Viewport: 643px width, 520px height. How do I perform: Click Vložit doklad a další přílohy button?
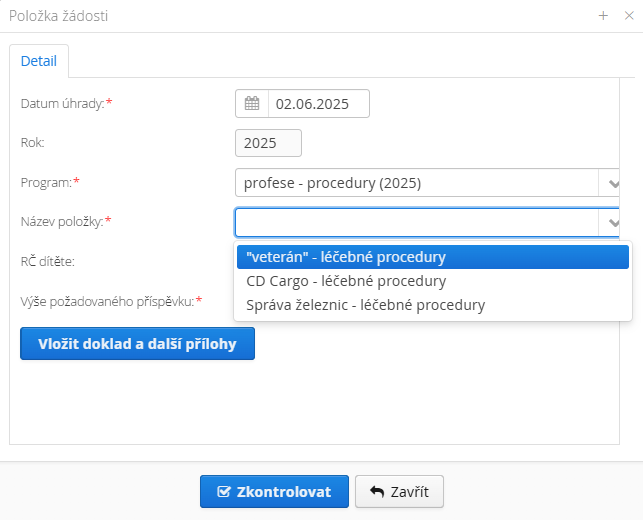tap(137, 344)
